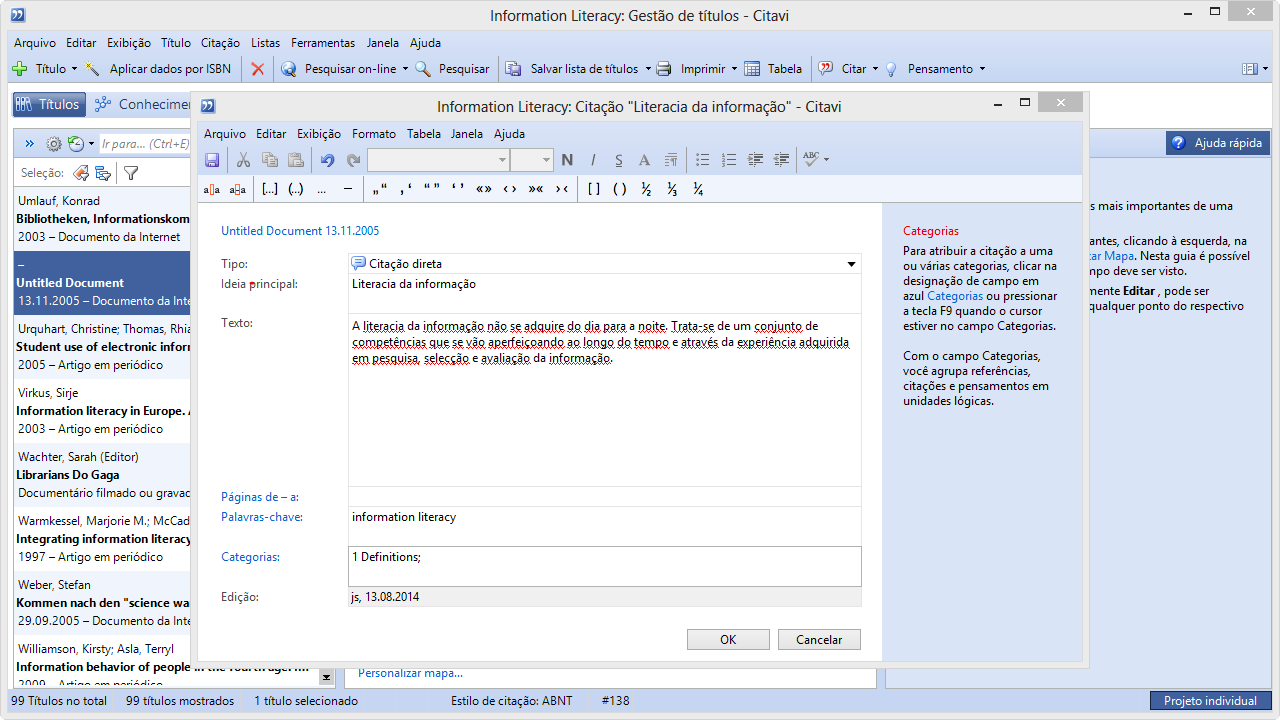Apply bulleted list formatting

point(703,160)
